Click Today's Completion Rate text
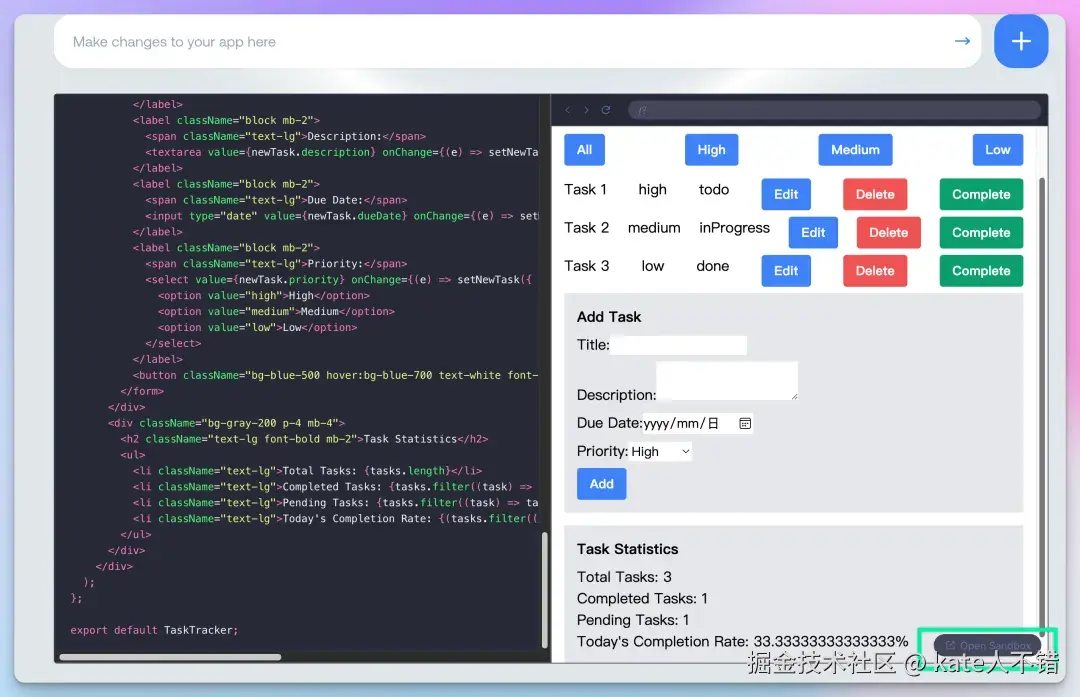The height and width of the screenshot is (697, 1080). click(742, 641)
